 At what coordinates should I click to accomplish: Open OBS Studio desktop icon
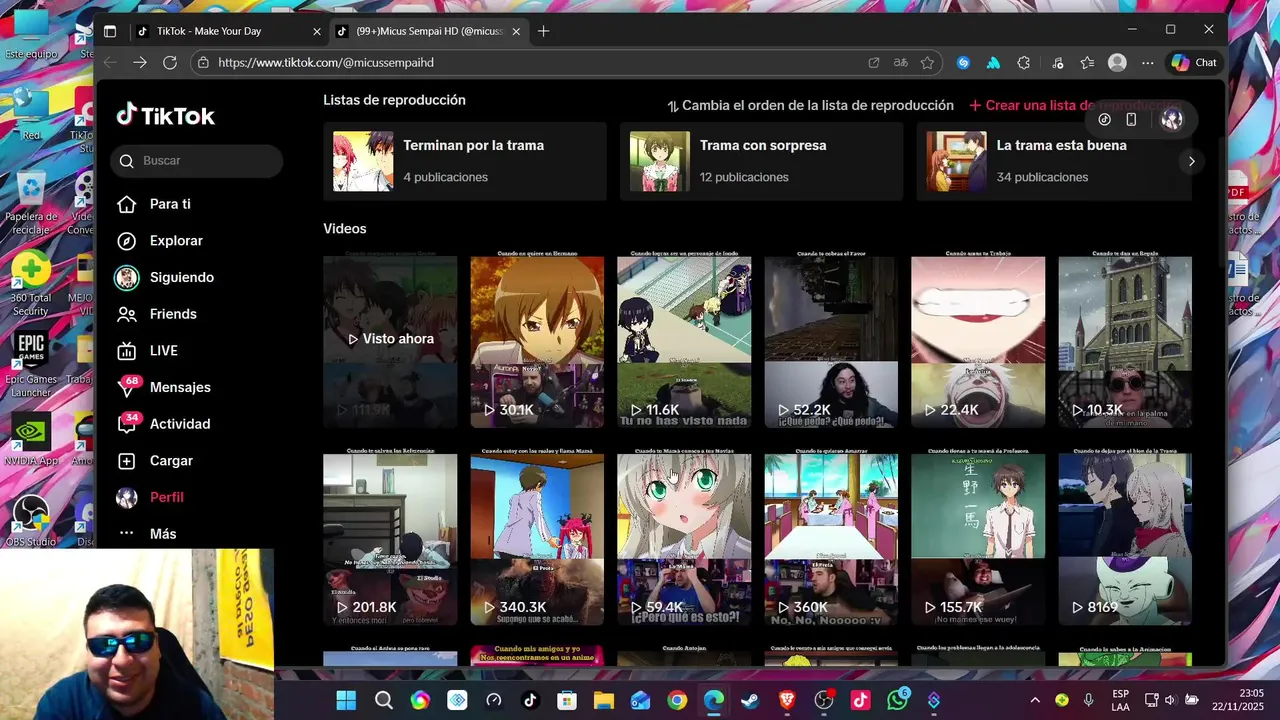(31, 521)
